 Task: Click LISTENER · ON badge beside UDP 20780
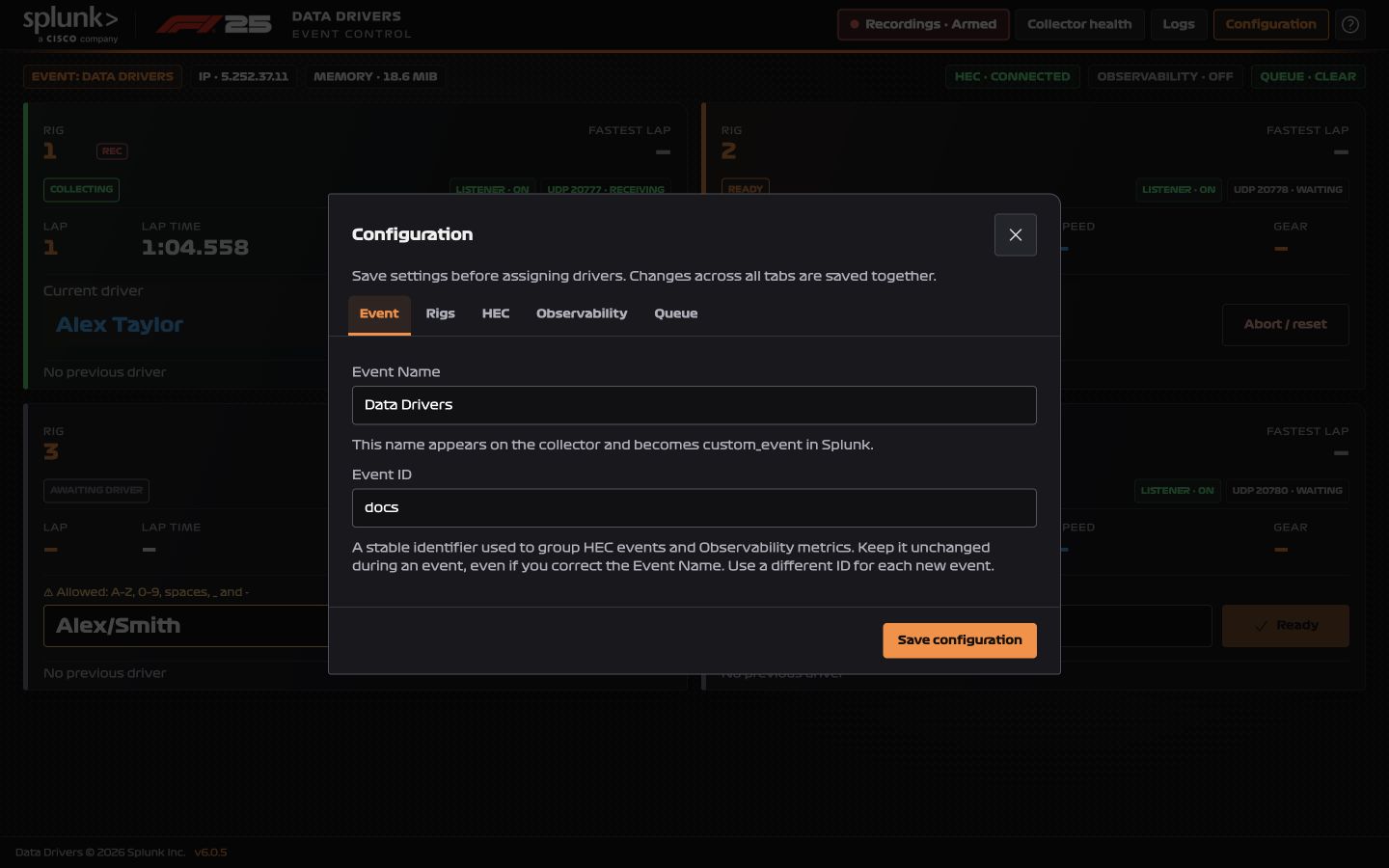[x=1178, y=491]
